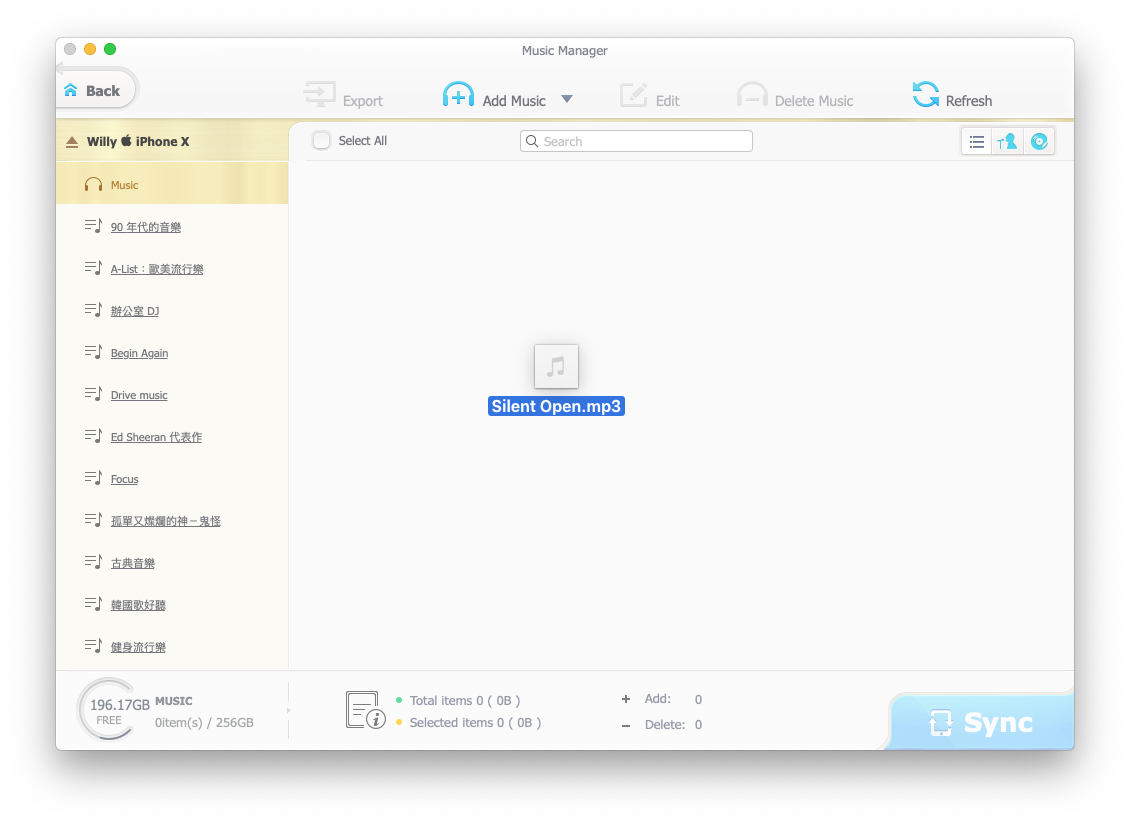Open the 辦公室 DJ playlist
Screen dimensions: 1130x824
pyautogui.click(x=135, y=311)
